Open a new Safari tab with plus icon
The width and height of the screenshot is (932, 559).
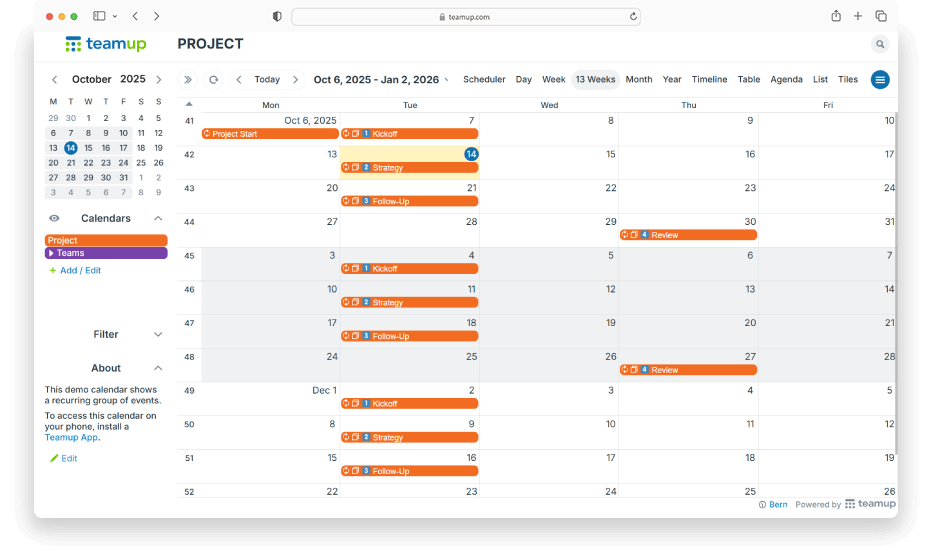[858, 16]
